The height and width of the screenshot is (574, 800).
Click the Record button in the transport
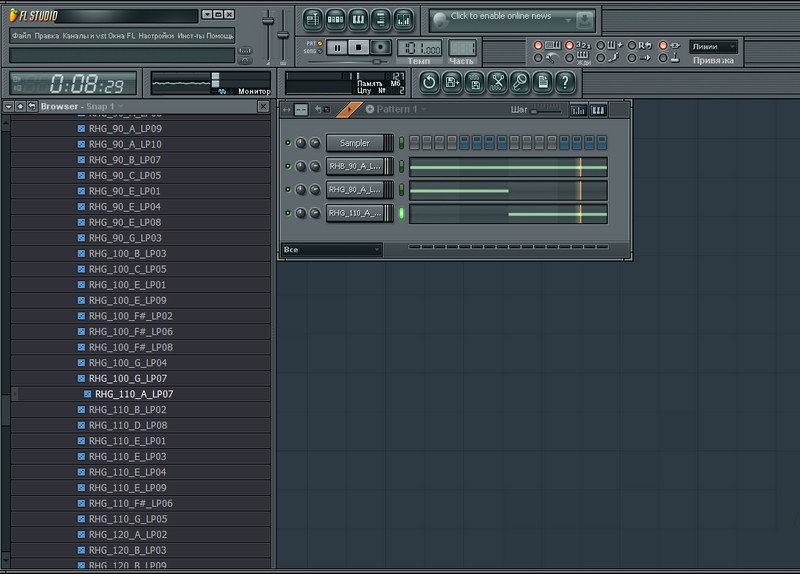pos(381,47)
